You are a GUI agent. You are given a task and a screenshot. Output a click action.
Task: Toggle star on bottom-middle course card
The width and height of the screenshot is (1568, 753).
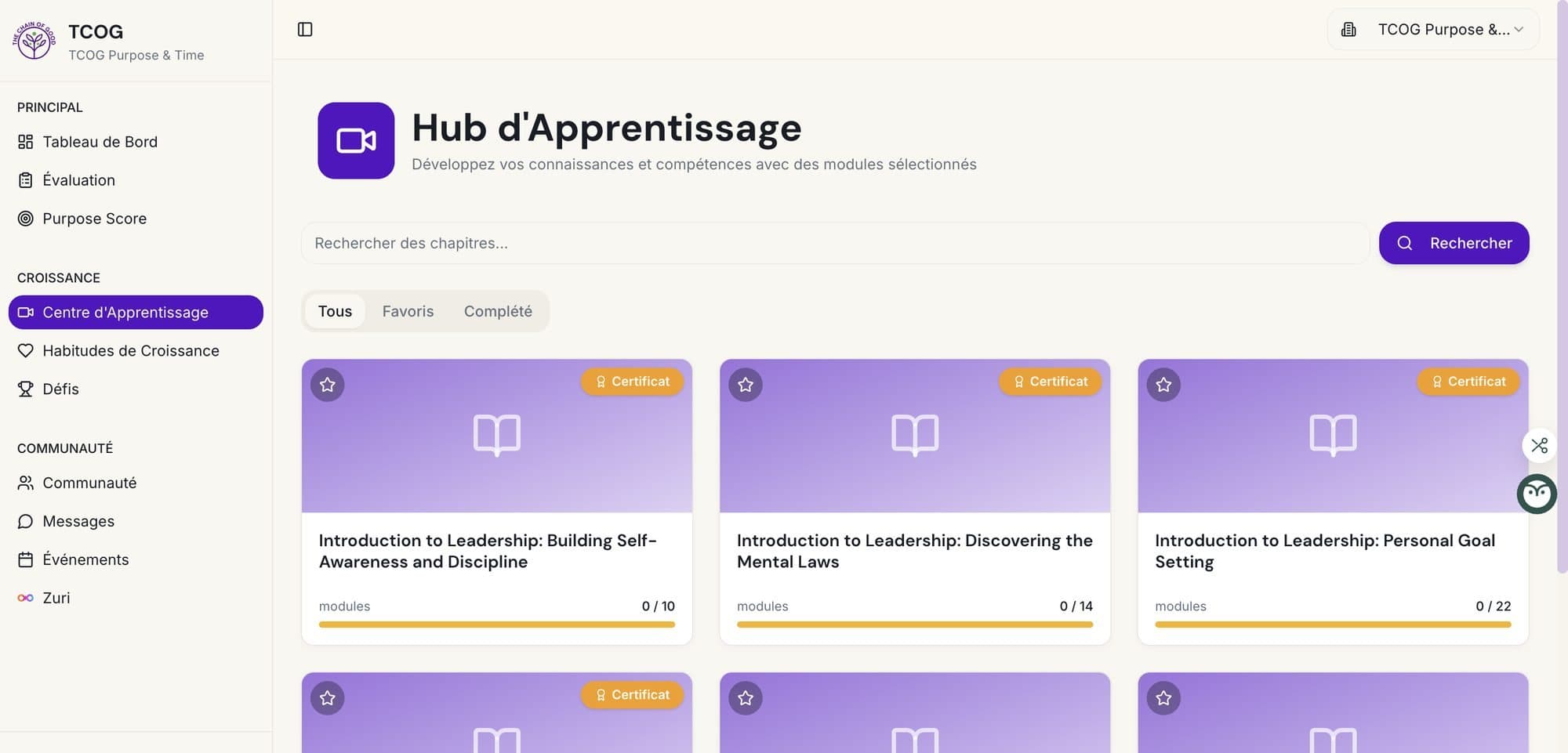click(746, 698)
